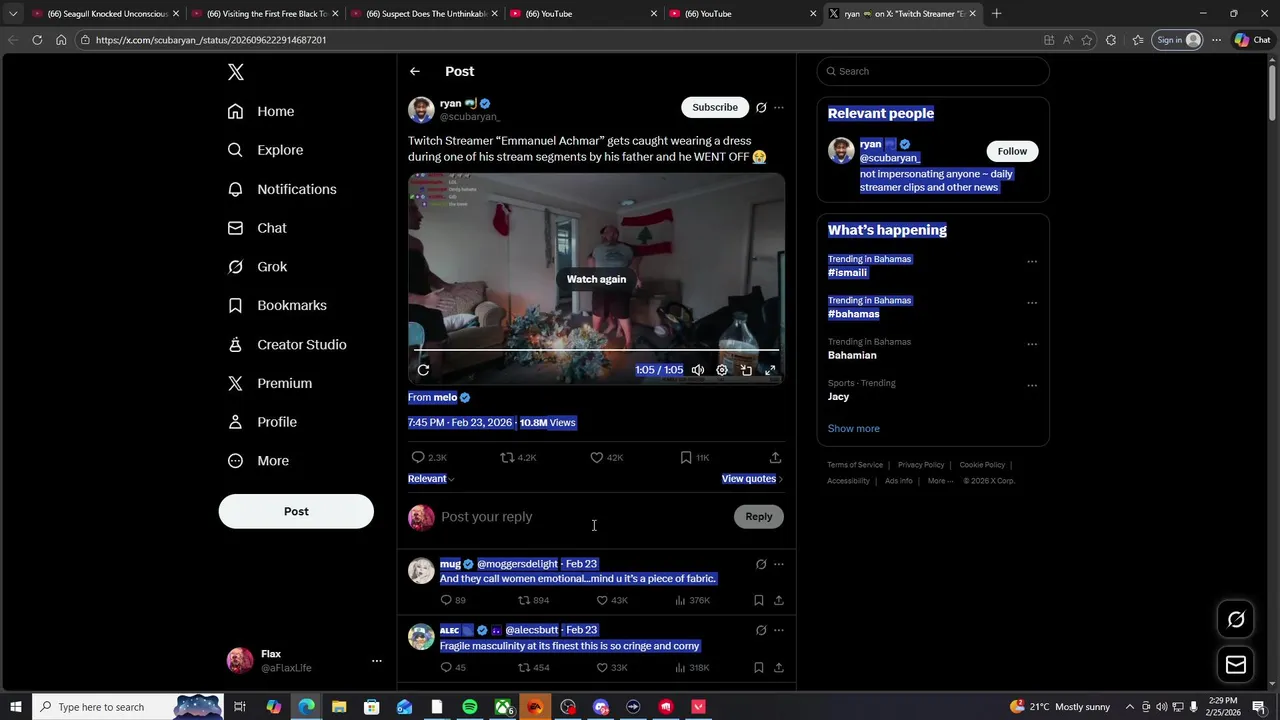Share the main post

coord(775,457)
